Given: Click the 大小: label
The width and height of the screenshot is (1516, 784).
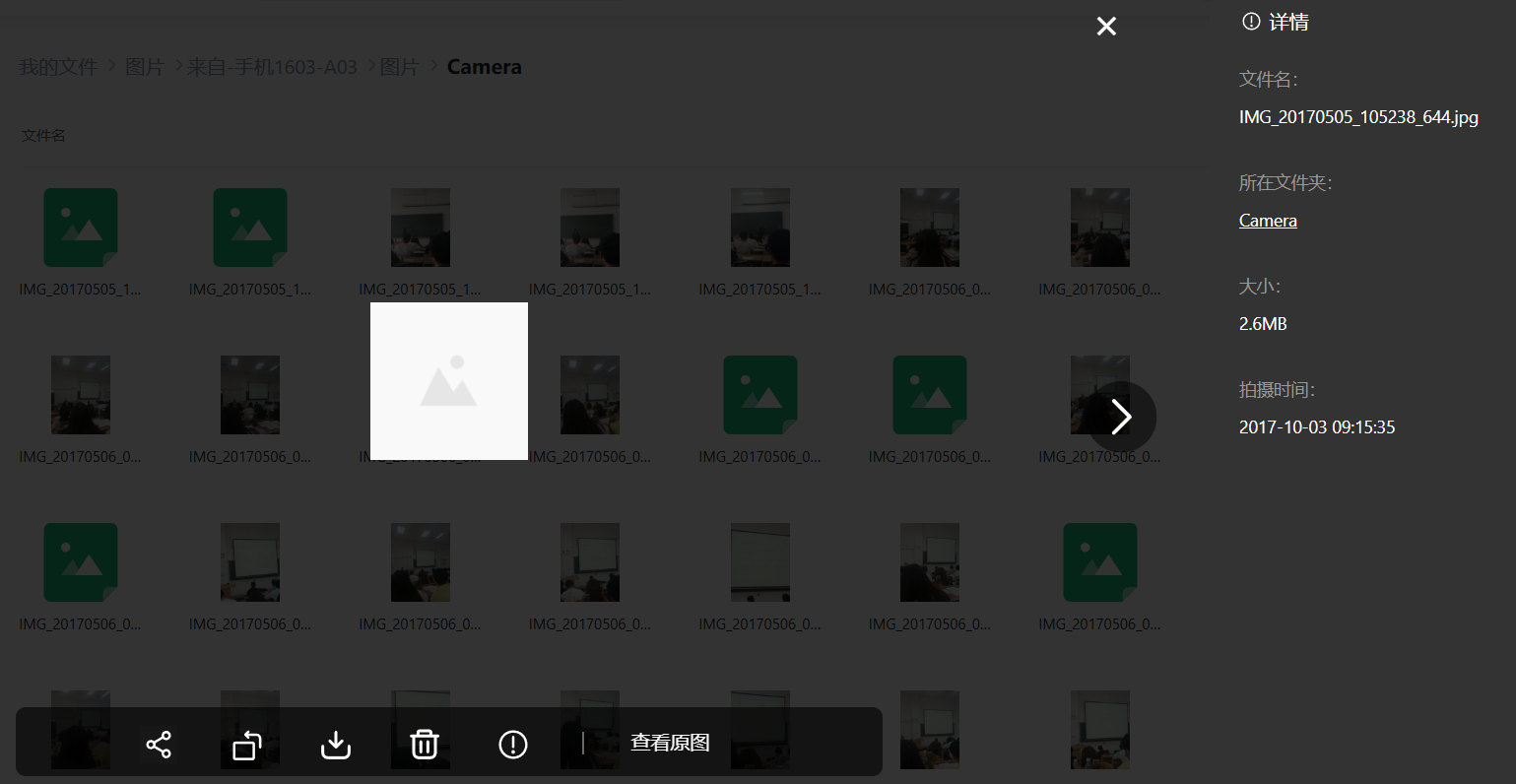Looking at the screenshot, I should [1260, 287].
